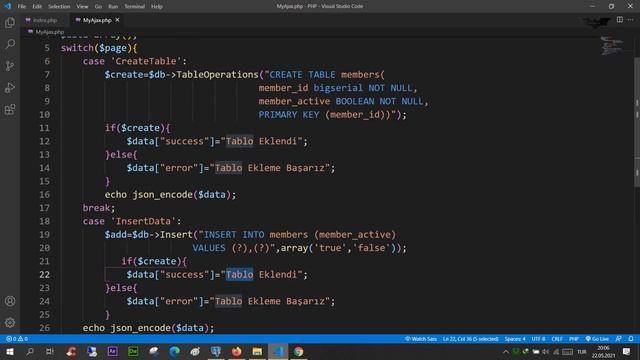Open the Go menu
Image resolution: width=640 pixels, height=360 pixels.
coord(98,7)
